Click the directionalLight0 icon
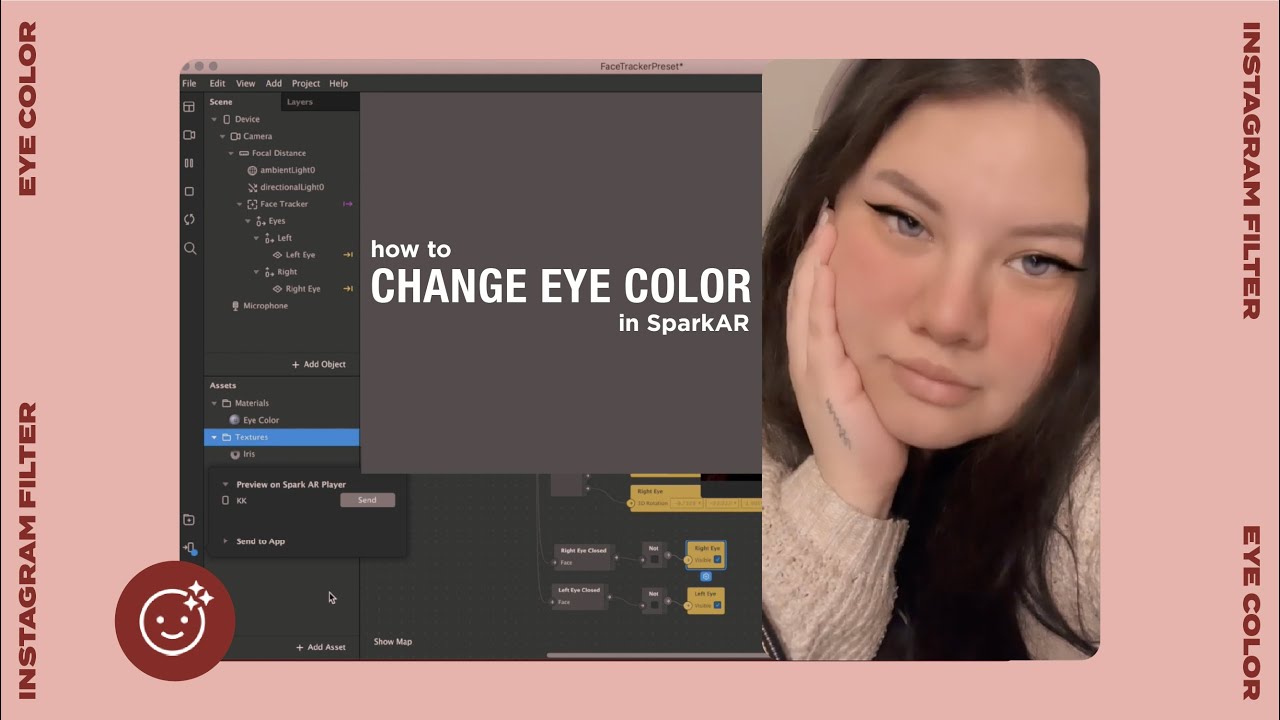The width and height of the screenshot is (1280, 720). pyautogui.click(x=252, y=187)
